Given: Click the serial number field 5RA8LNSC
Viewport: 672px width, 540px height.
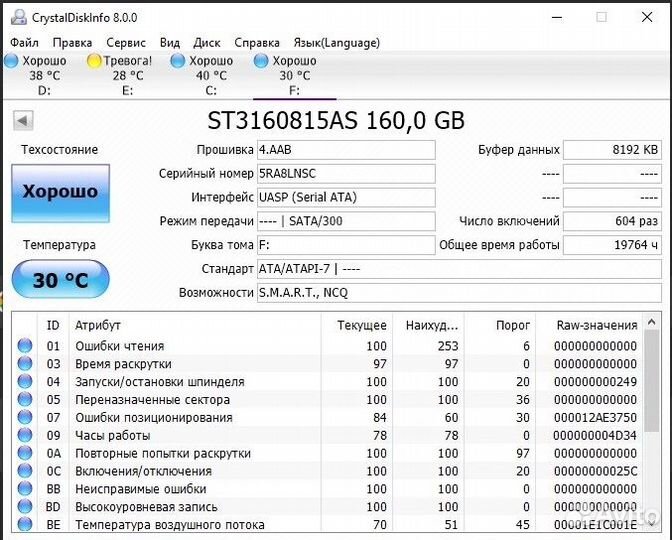Looking at the screenshot, I should coord(346,174).
